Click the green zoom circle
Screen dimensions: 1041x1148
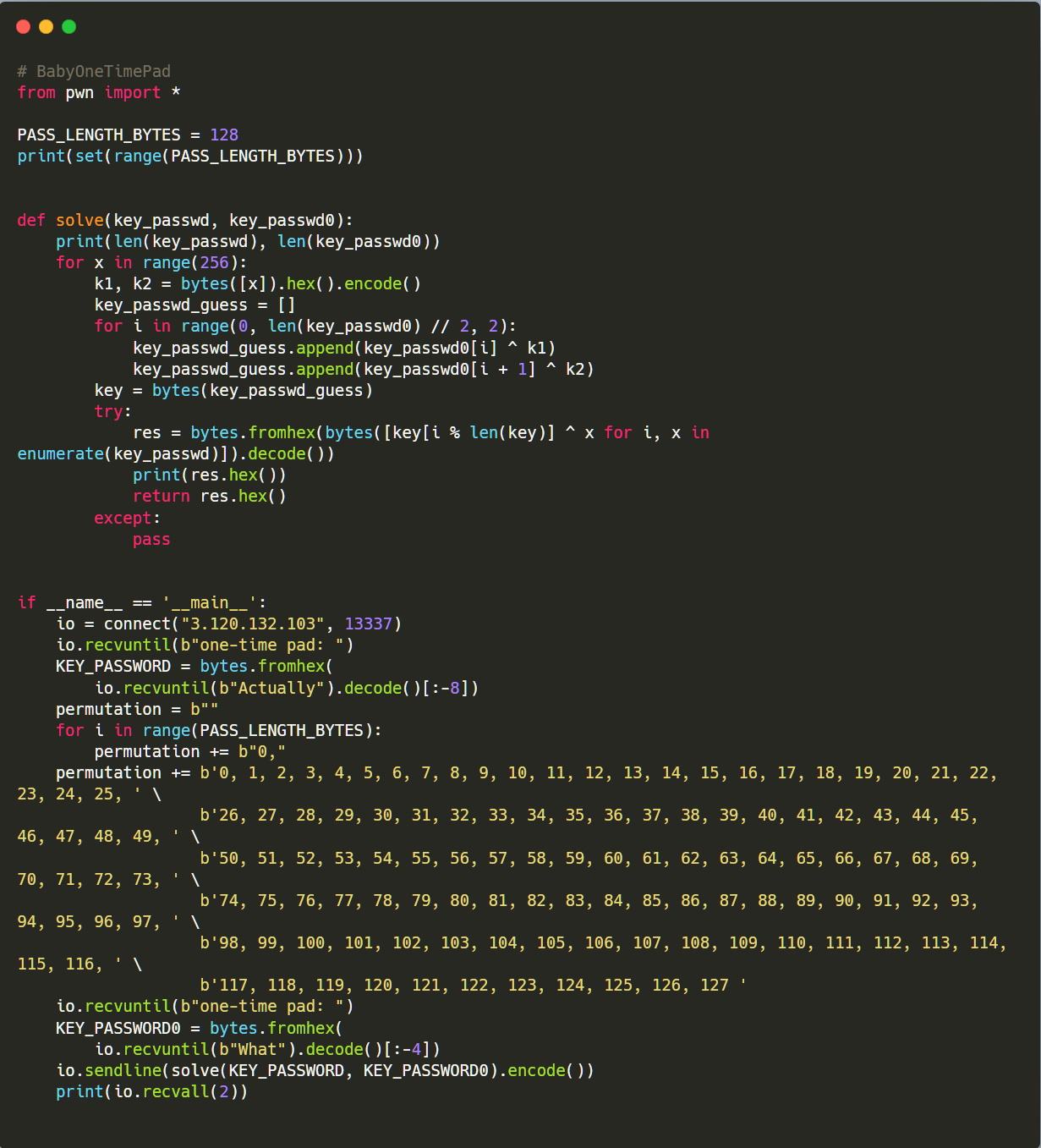tap(67, 26)
